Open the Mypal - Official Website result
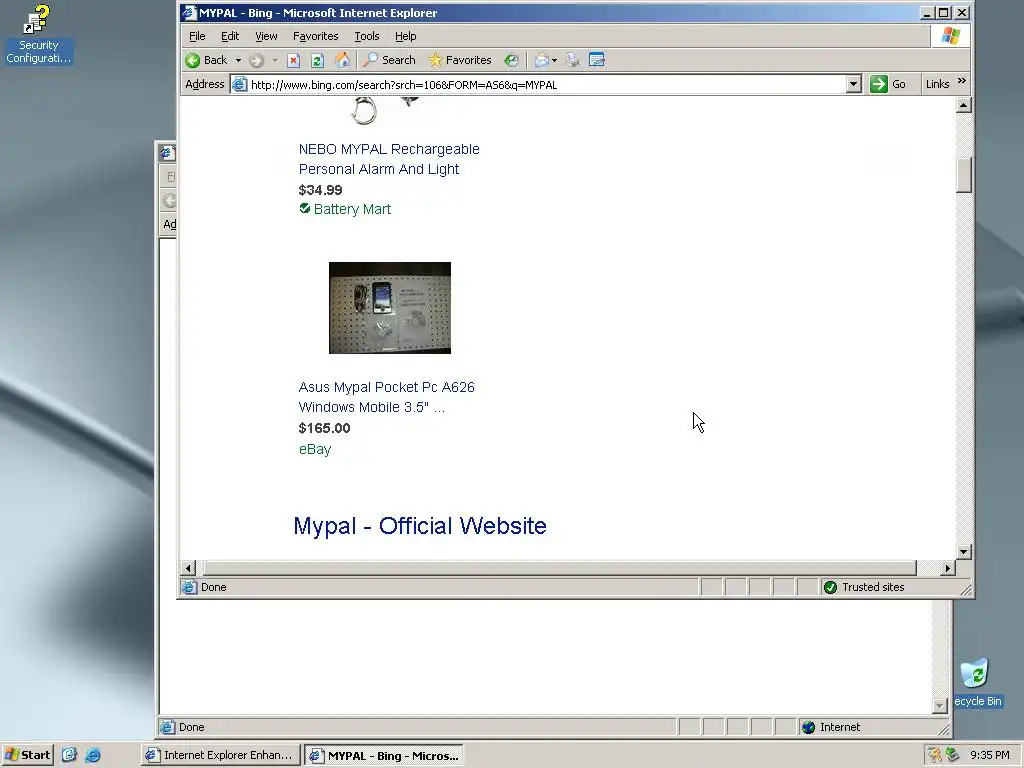The width and height of the screenshot is (1024, 768). pyautogui.click(x=420, y=526)
